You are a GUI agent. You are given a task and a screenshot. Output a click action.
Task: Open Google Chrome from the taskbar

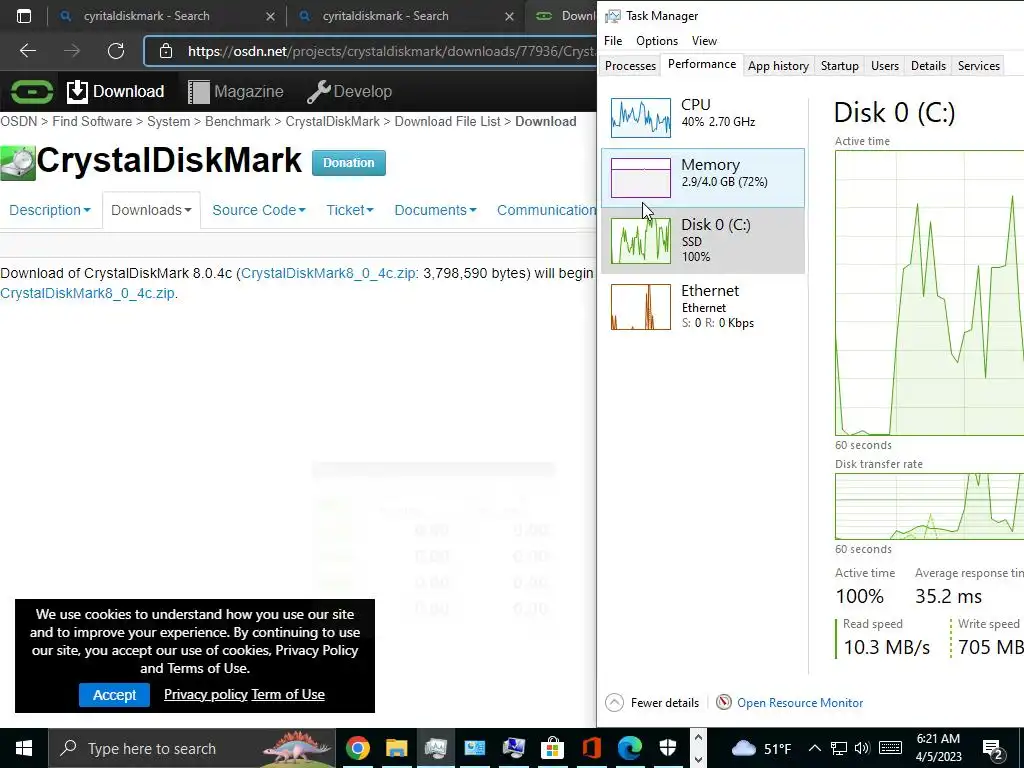(357, 748)
